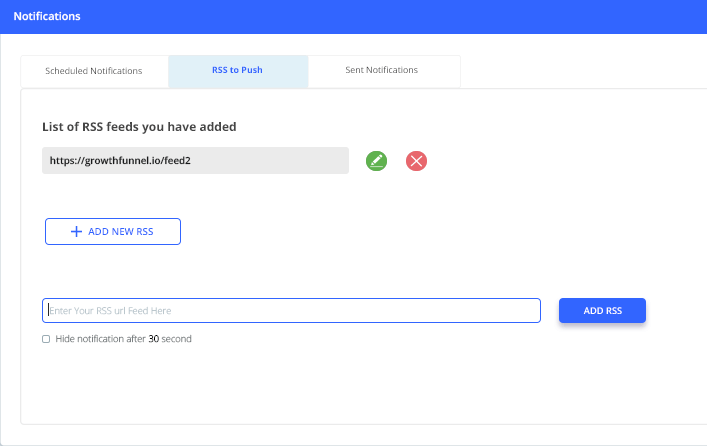This screenshot has height=446, width=707.
Task: Click the 'ADD NEW RSS' text label
Action: coord(121,231)
